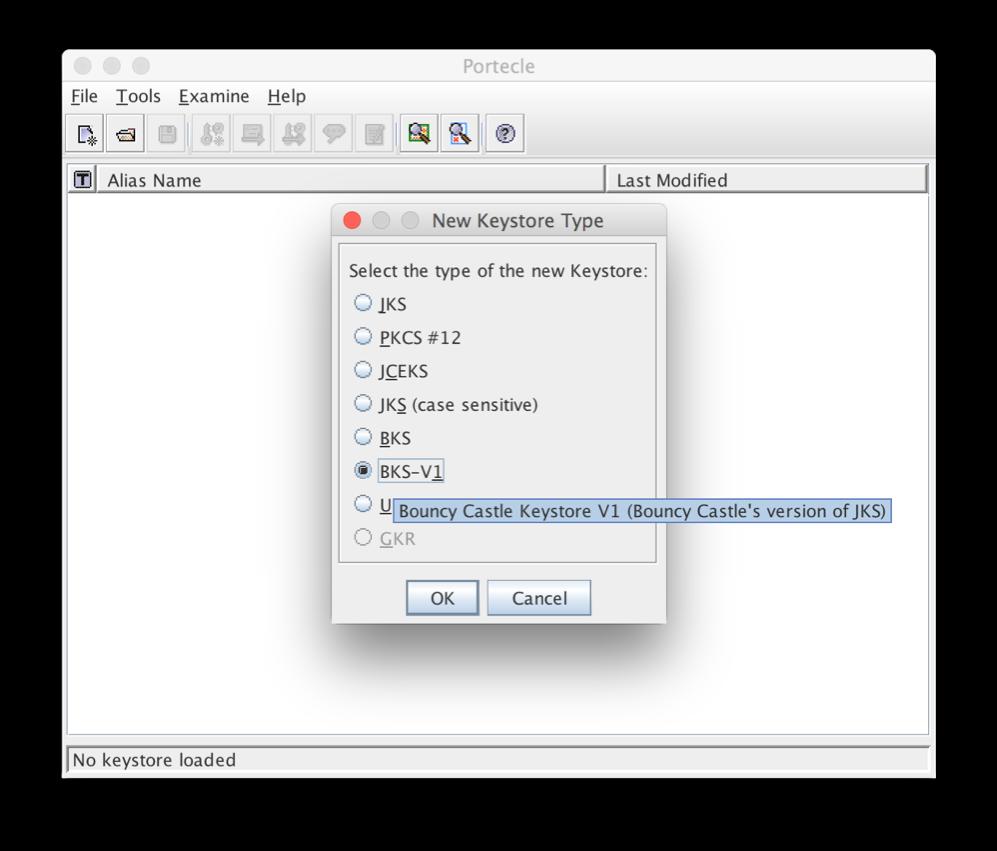Click the Save Keystore disk icon

(x=167, y=134)
